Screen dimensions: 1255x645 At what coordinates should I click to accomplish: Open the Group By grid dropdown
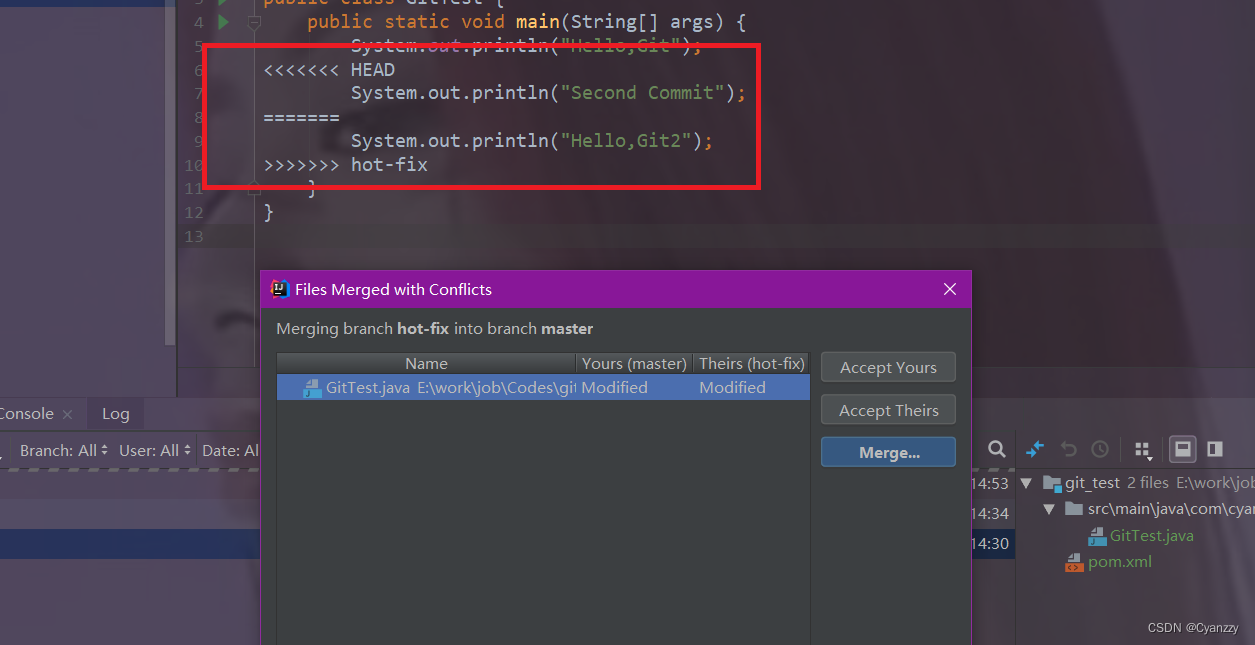(x=1143, y=450)
